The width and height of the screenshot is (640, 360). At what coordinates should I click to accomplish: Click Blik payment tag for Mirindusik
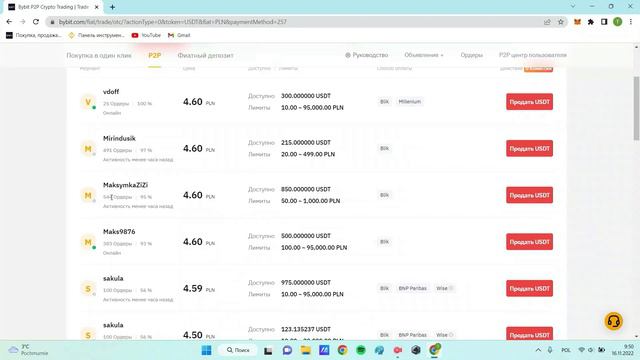[x=384, y=148]
